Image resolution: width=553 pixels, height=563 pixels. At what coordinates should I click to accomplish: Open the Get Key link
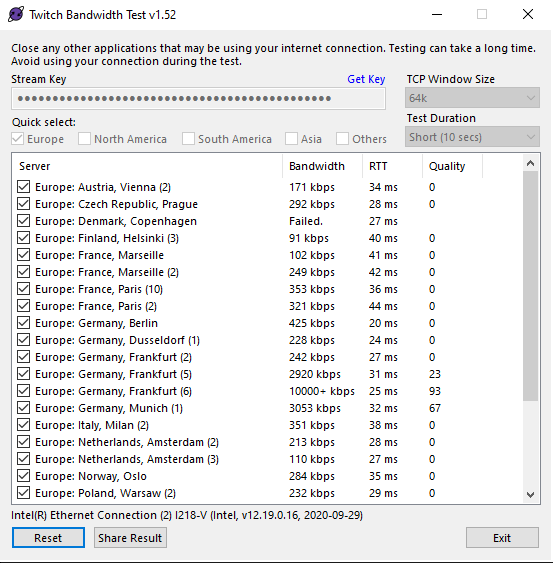coord(366,79)
